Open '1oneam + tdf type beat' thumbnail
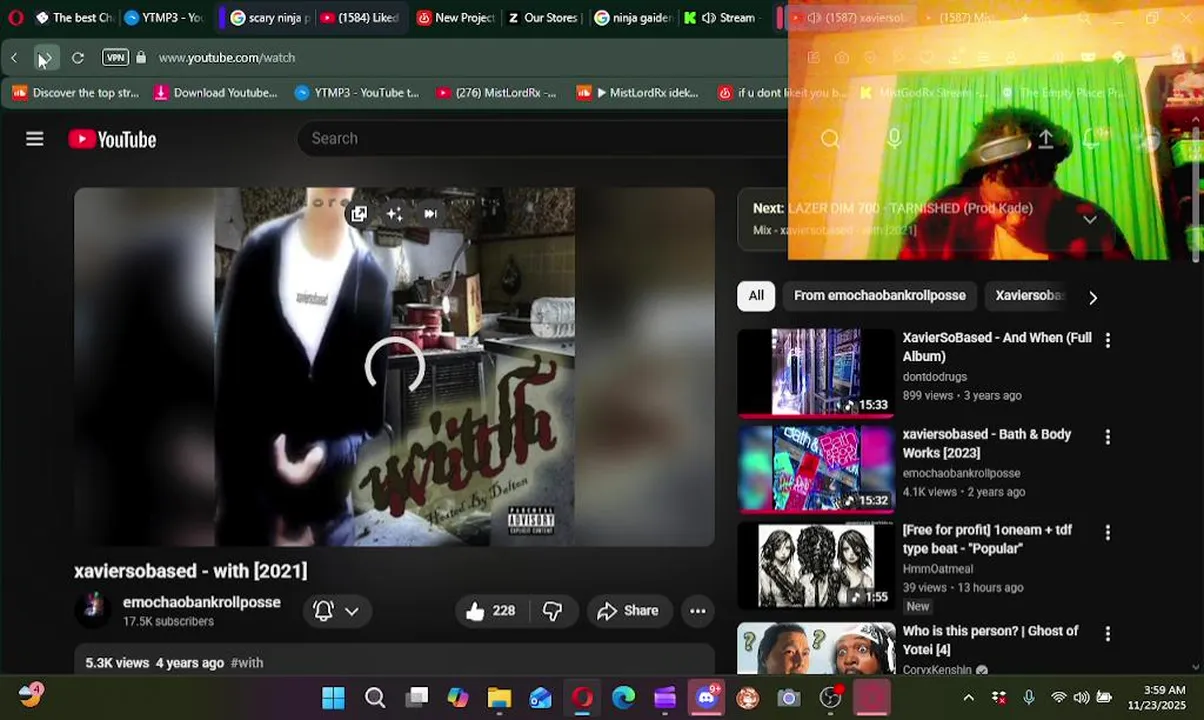This screenshot has width=1204, height=720. (x=816, y=564)
